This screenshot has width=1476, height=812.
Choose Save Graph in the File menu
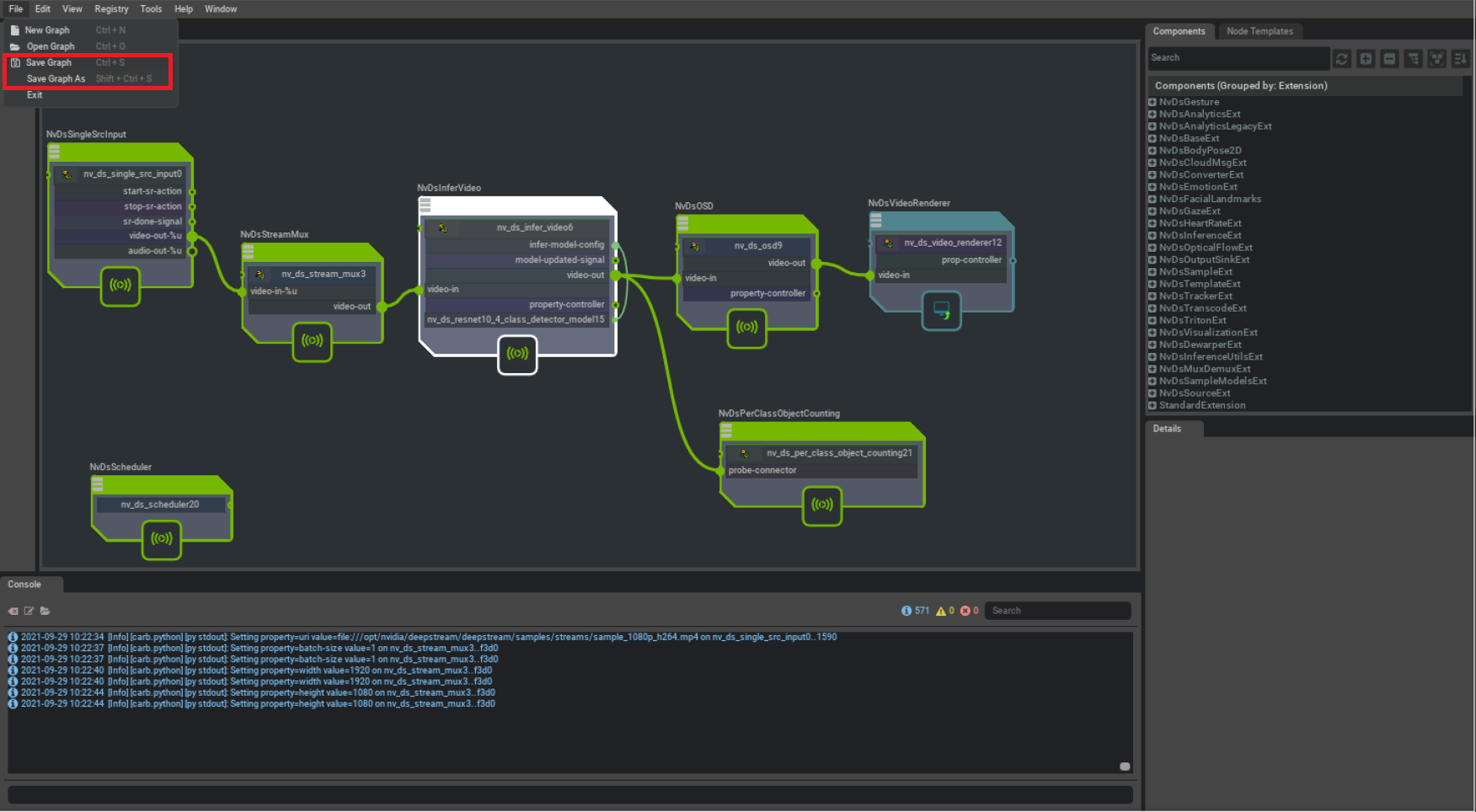click(x=49, y=63)
